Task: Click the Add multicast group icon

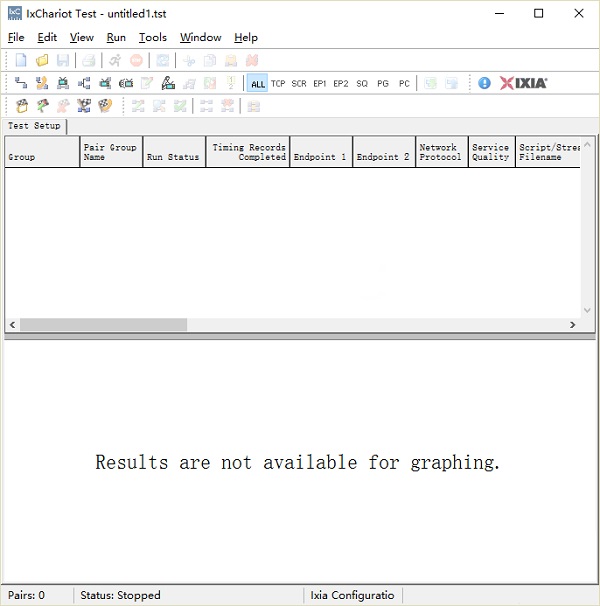Action: (84, 84)
